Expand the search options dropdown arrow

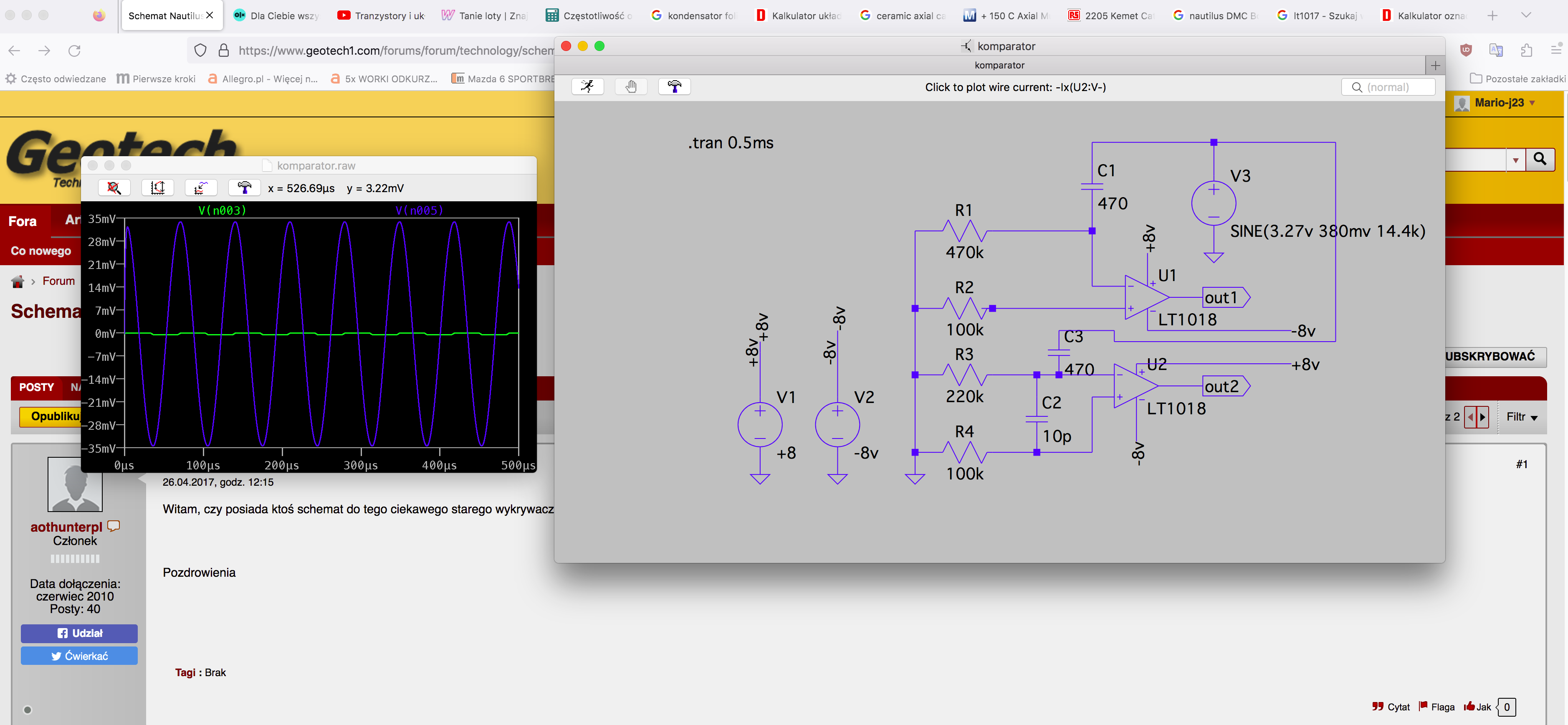(1515, 160)
